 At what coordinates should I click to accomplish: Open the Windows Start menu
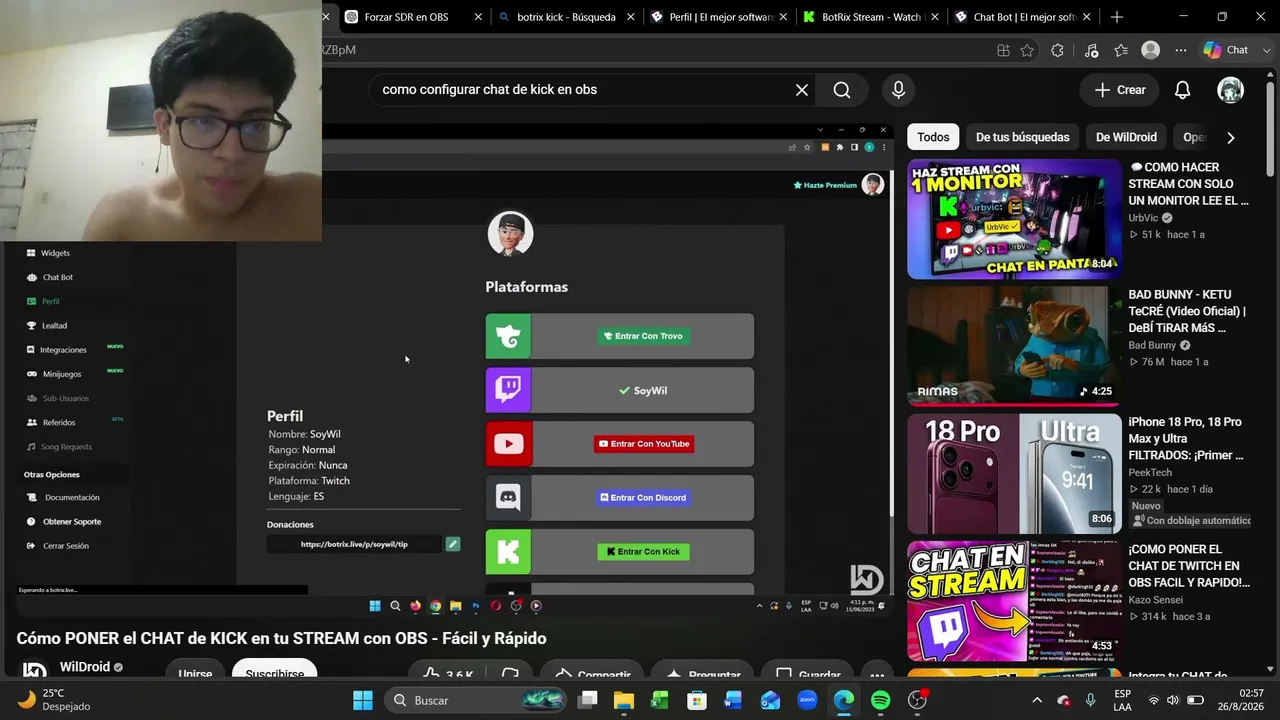coord(363,700)
